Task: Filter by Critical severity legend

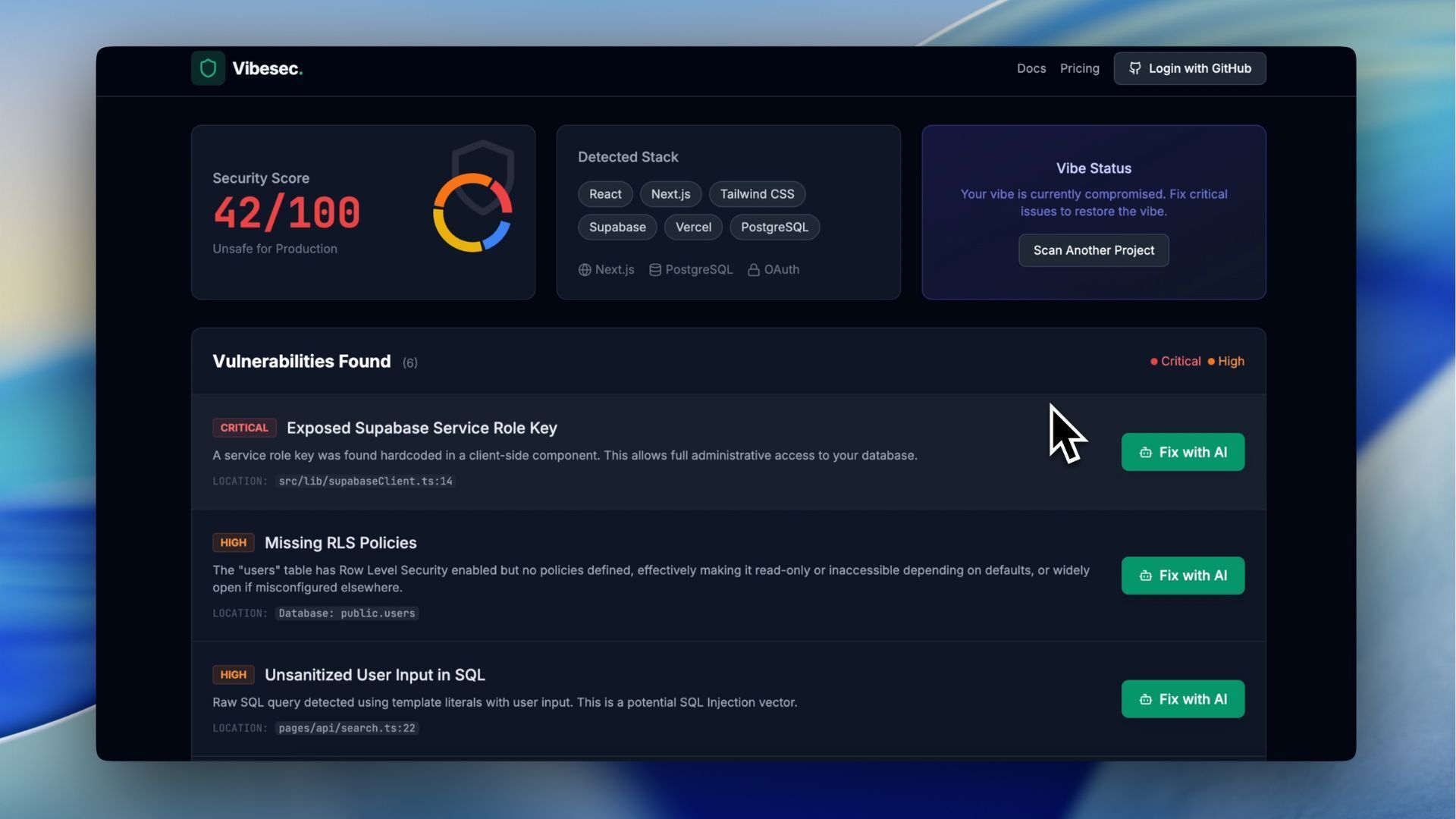Action: [x=1175, y=362]
